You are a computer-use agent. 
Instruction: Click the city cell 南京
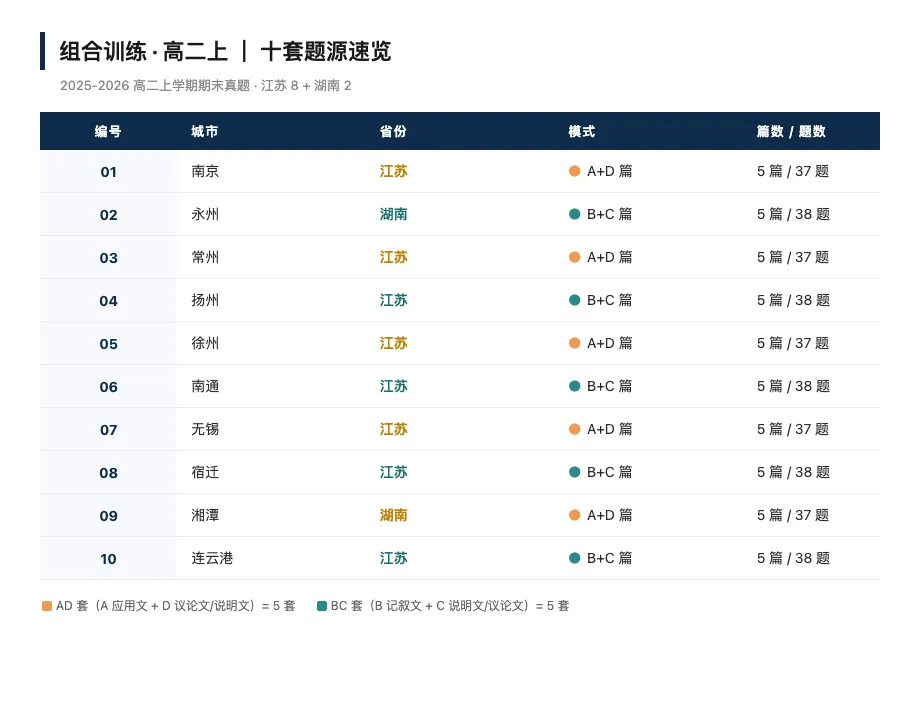tap(205, 171)
